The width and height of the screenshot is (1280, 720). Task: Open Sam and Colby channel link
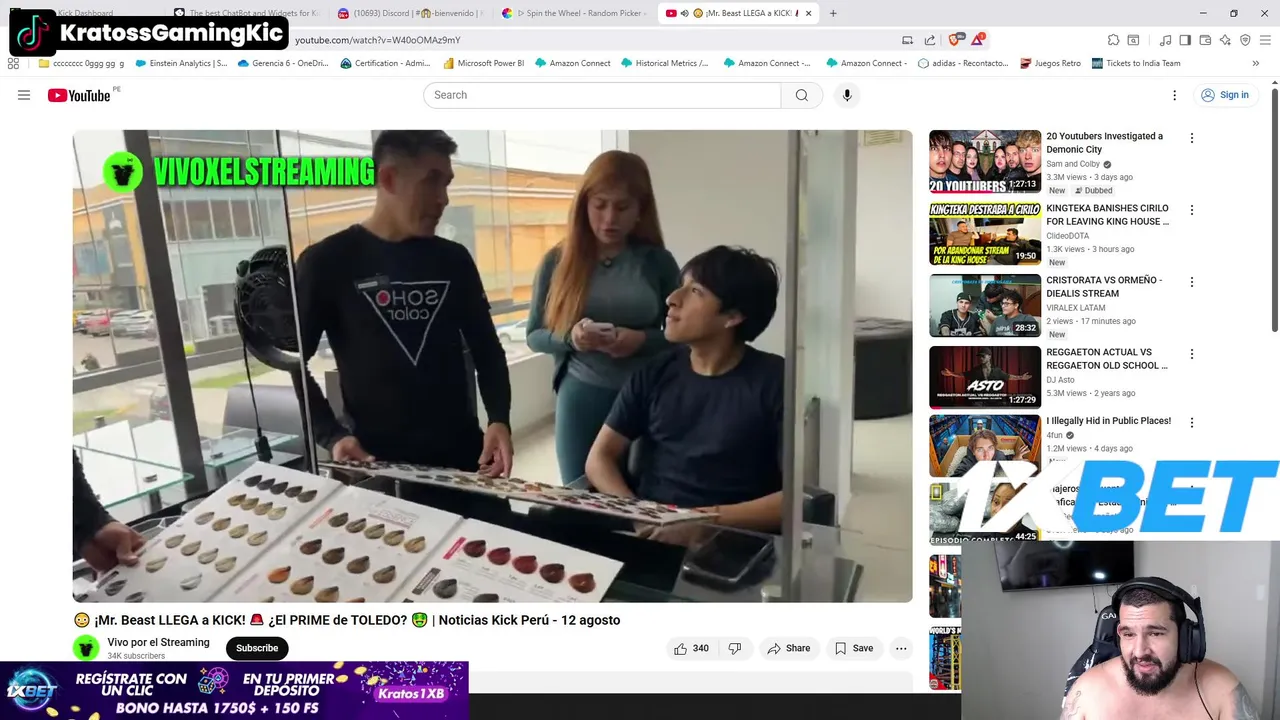(x=1073, y=164)
